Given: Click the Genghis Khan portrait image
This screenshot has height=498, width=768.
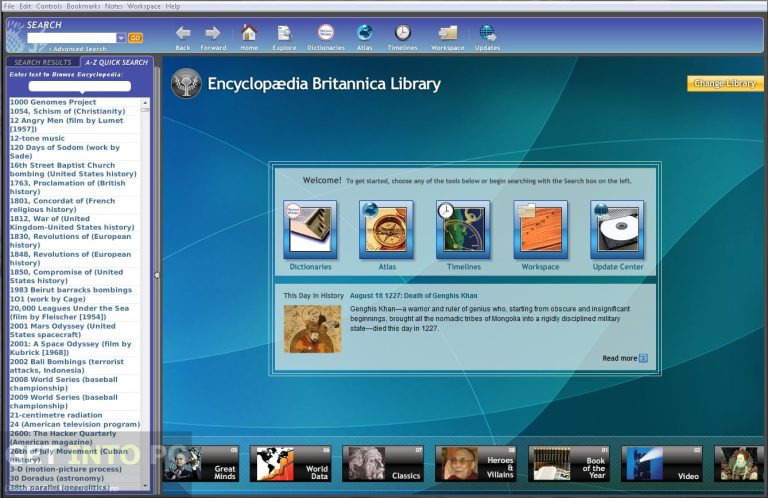Looking at the screenshot, I should point(312,329).
